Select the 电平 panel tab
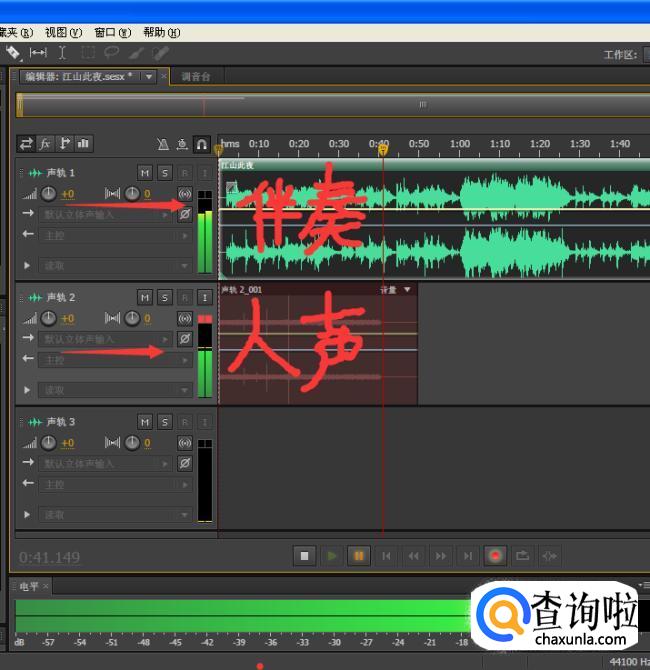The height and width of the screenshot is (670, 650). click(x=29, y=586)
